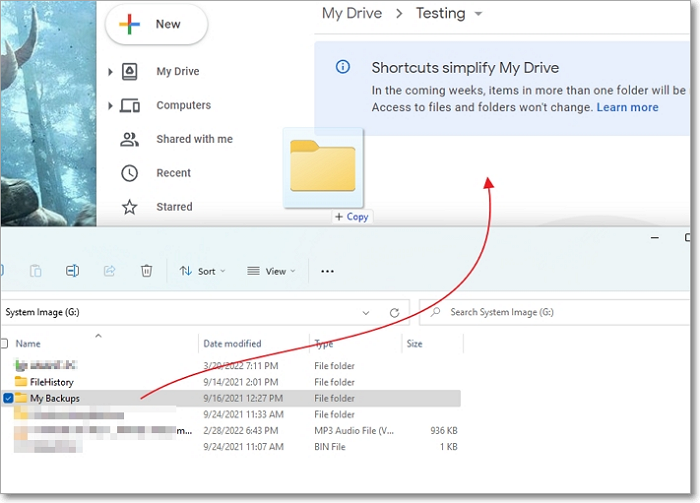
Task: Open the Testing folder dropdown
Action: pos(478,14)
